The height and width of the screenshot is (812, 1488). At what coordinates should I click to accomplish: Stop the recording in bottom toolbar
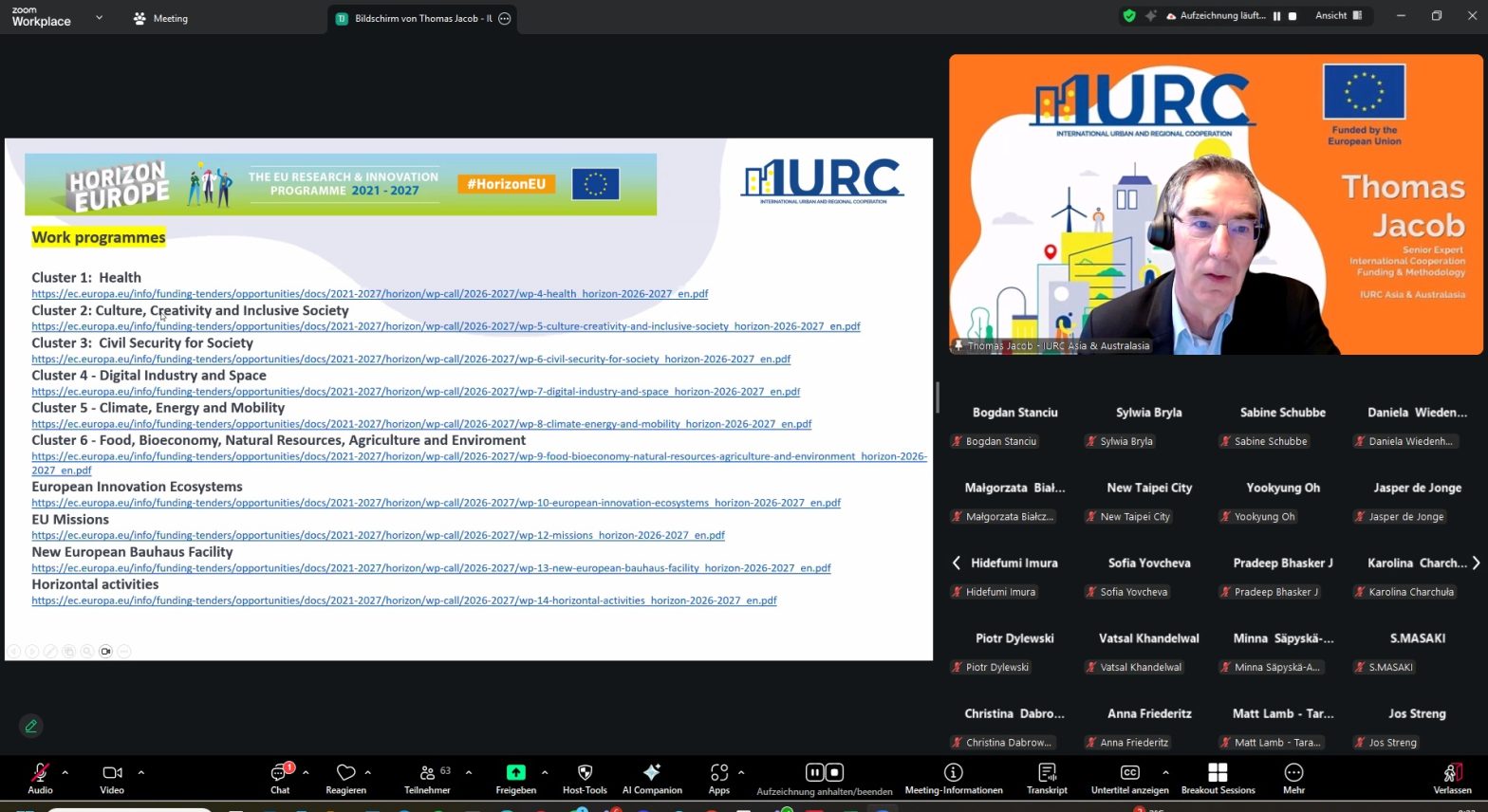click(x=835, y=772)
